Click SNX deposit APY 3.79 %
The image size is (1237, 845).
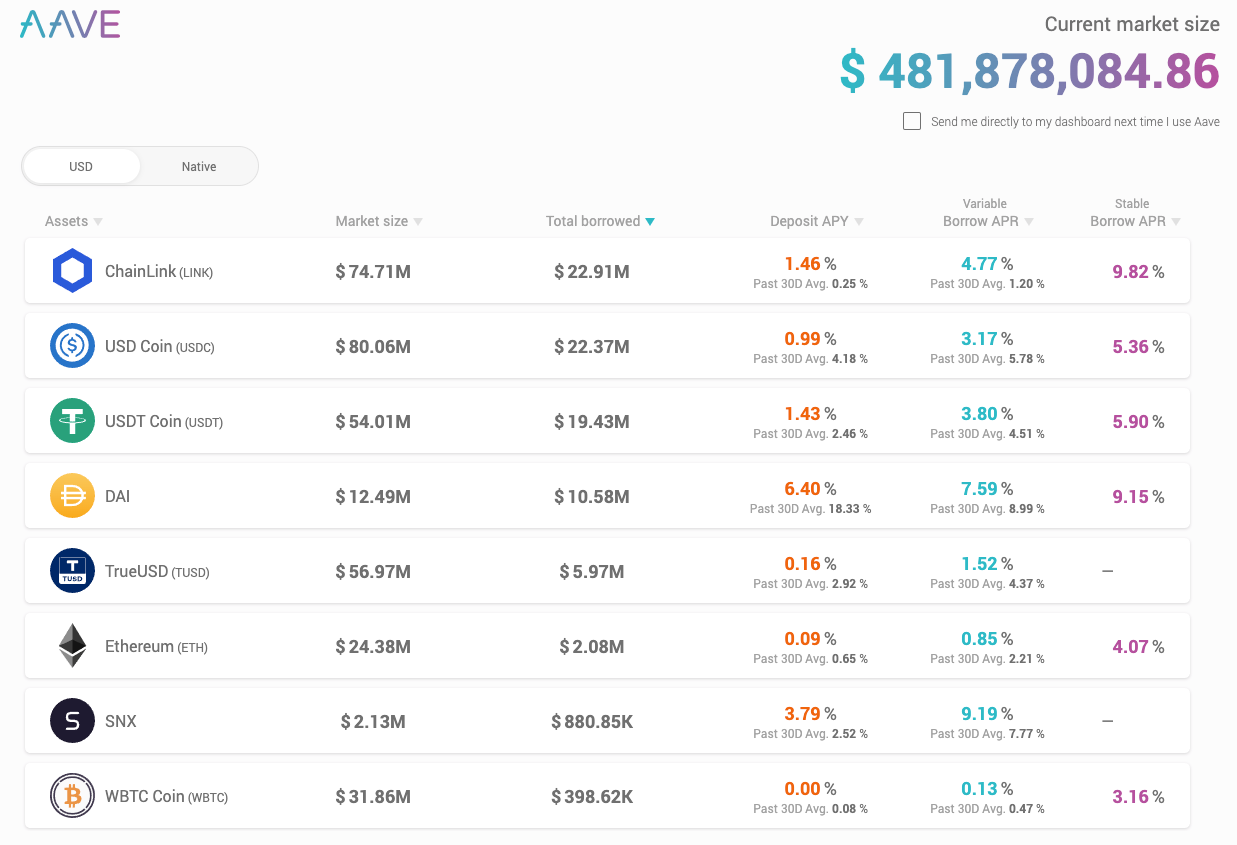[x=810, y=714]
